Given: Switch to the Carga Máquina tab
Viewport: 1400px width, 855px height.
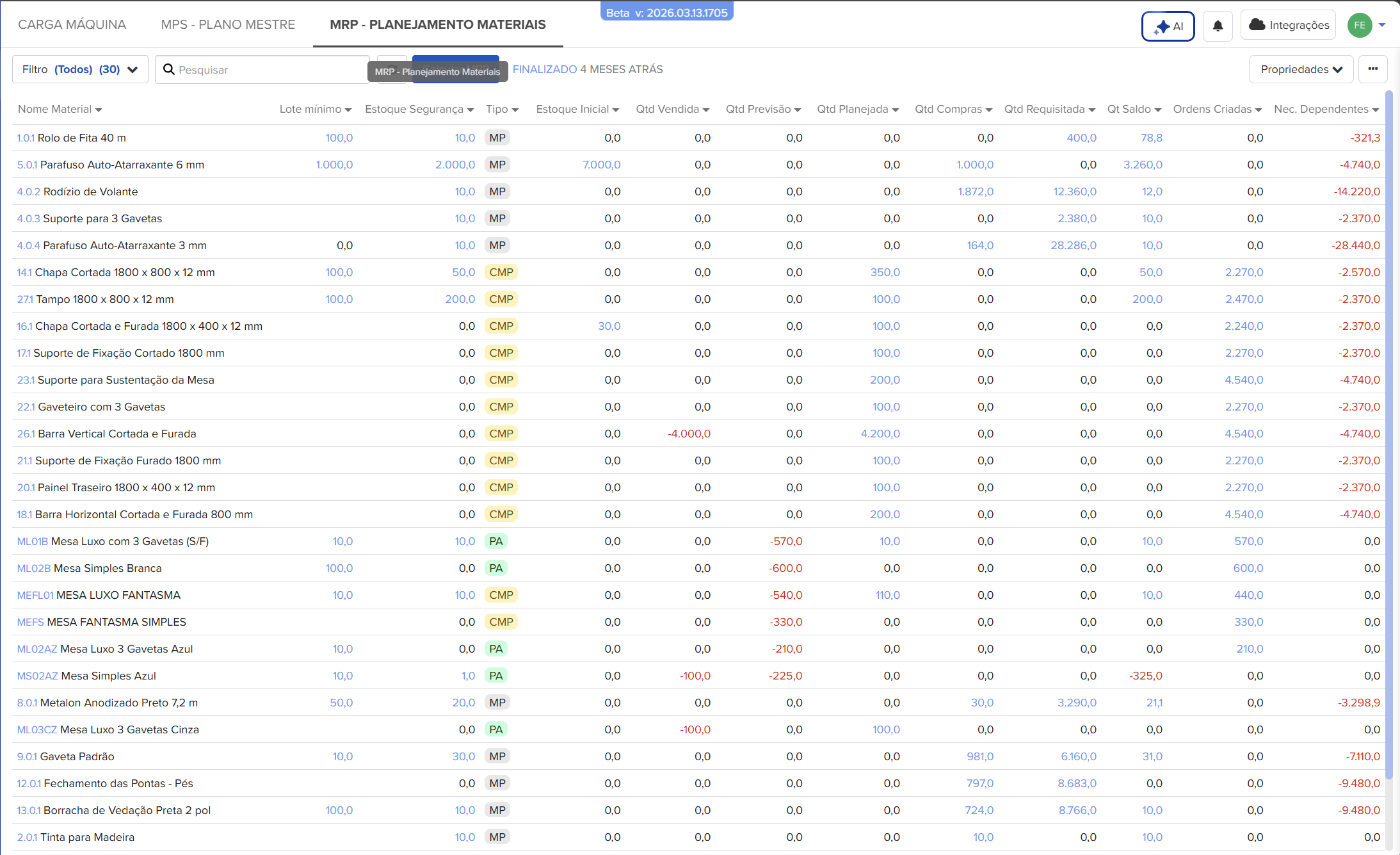Looking at the screenshot, I should (x=72, y=24).
